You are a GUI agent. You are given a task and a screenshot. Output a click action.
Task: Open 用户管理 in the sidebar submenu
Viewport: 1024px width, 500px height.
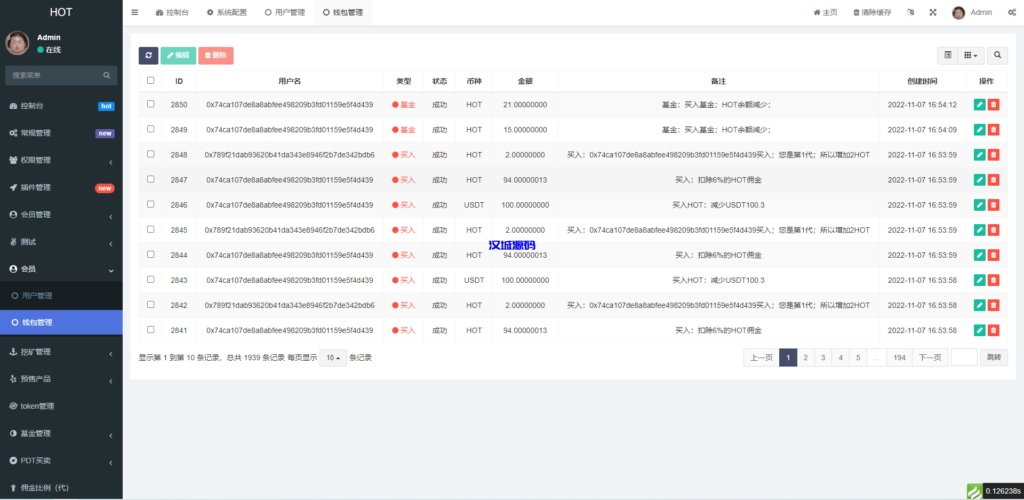click(38, 296)
